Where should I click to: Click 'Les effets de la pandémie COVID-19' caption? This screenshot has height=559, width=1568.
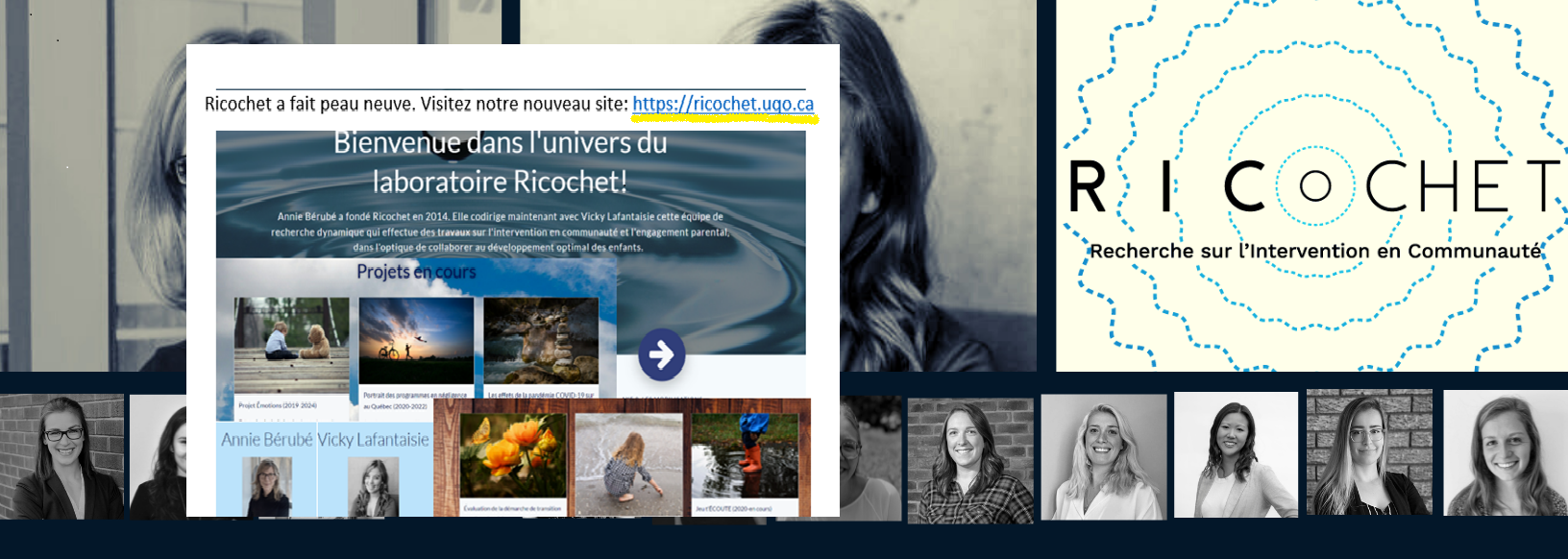tap(541, 395)
